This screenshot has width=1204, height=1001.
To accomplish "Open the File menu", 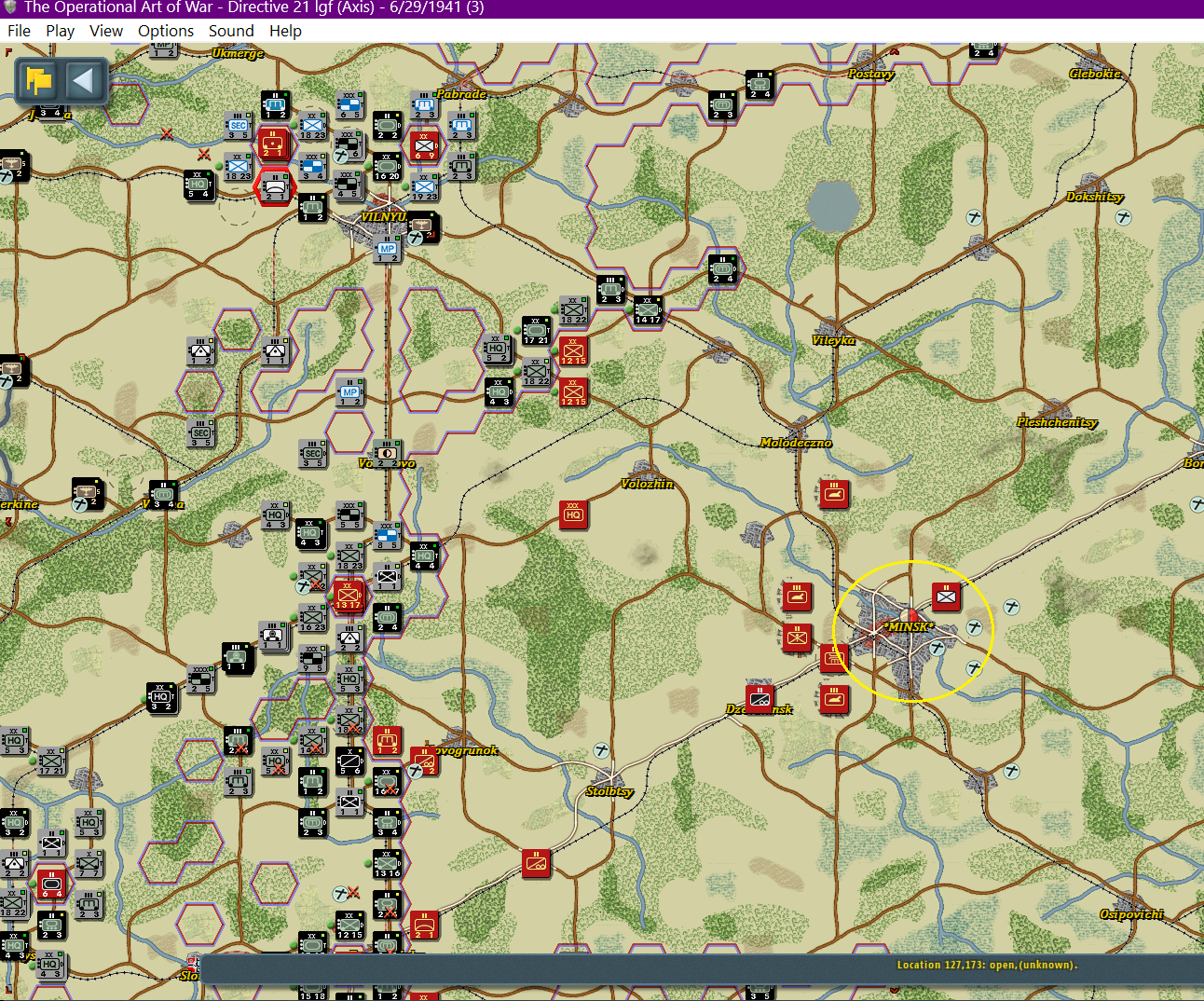I will click(x=19, y=31).
